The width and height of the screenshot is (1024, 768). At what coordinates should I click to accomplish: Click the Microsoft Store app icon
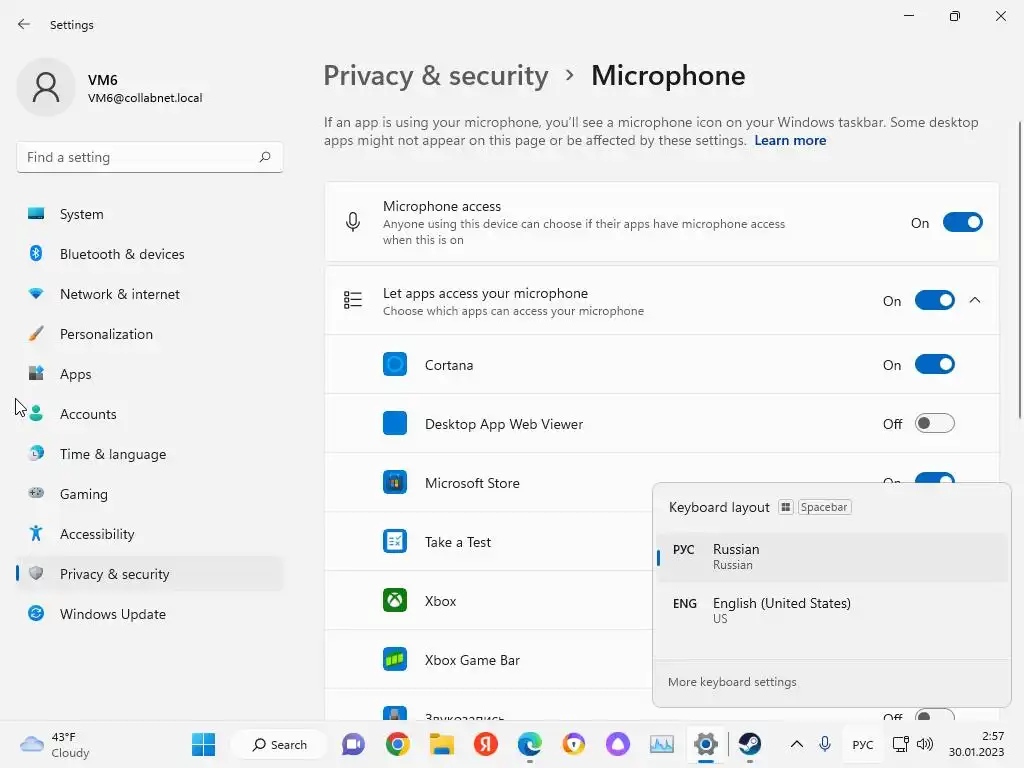coord(394,483)
